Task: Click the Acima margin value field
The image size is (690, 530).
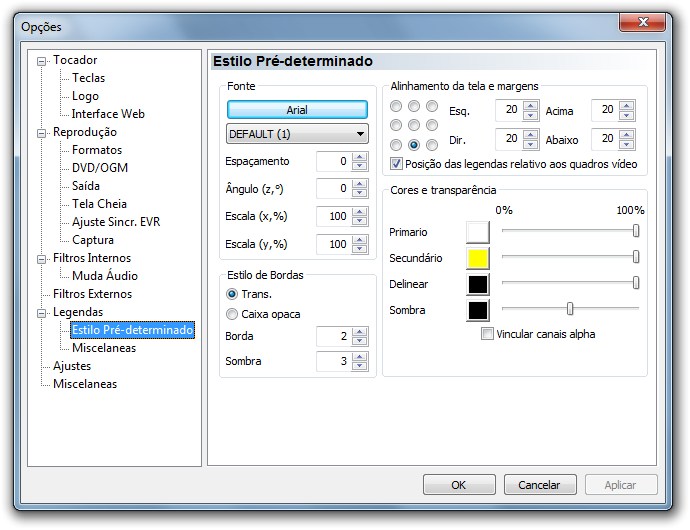Action: (605, 110)
